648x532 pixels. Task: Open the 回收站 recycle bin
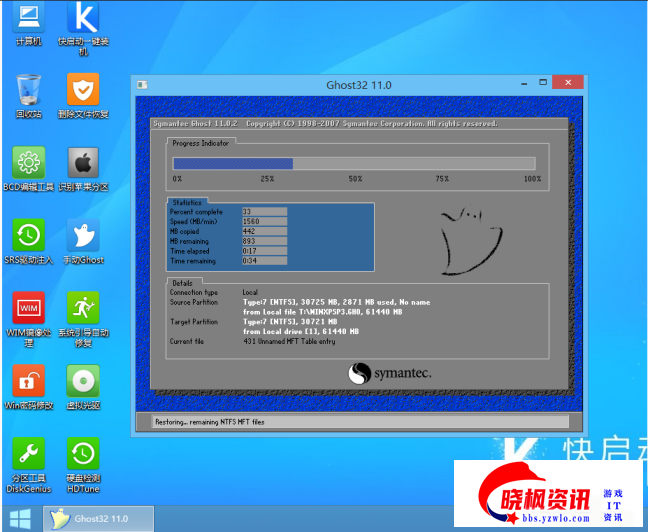[x=28, y=90]
